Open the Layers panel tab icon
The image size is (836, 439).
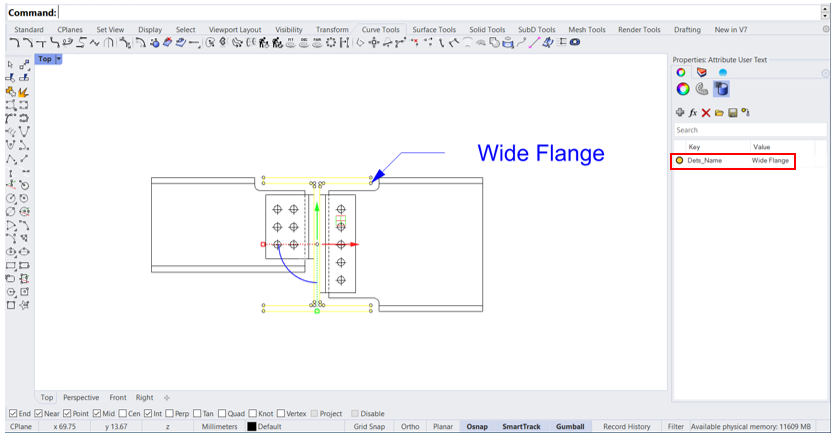(x=701, y=73)
